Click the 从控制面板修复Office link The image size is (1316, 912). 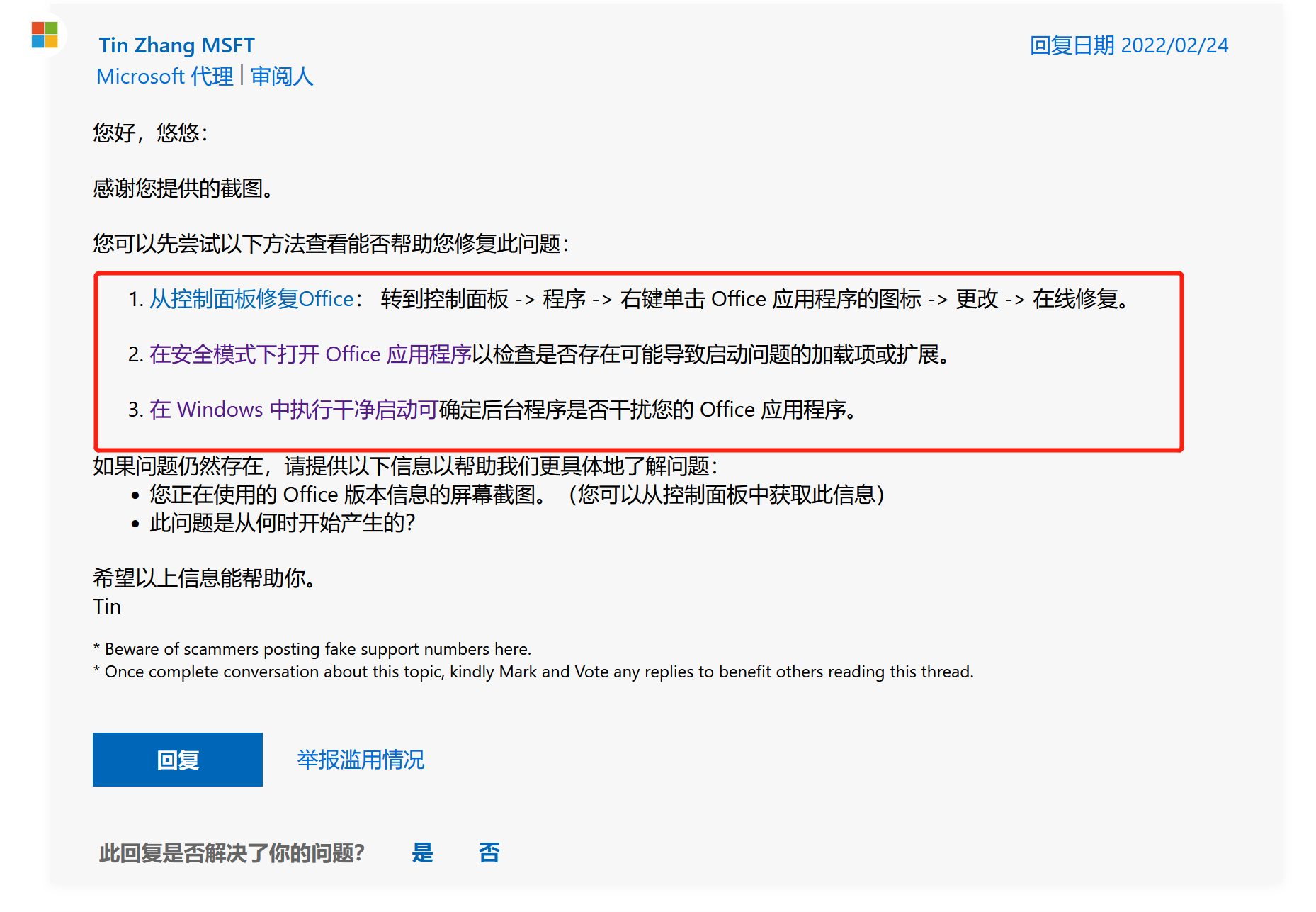click(x=251, y=299)
